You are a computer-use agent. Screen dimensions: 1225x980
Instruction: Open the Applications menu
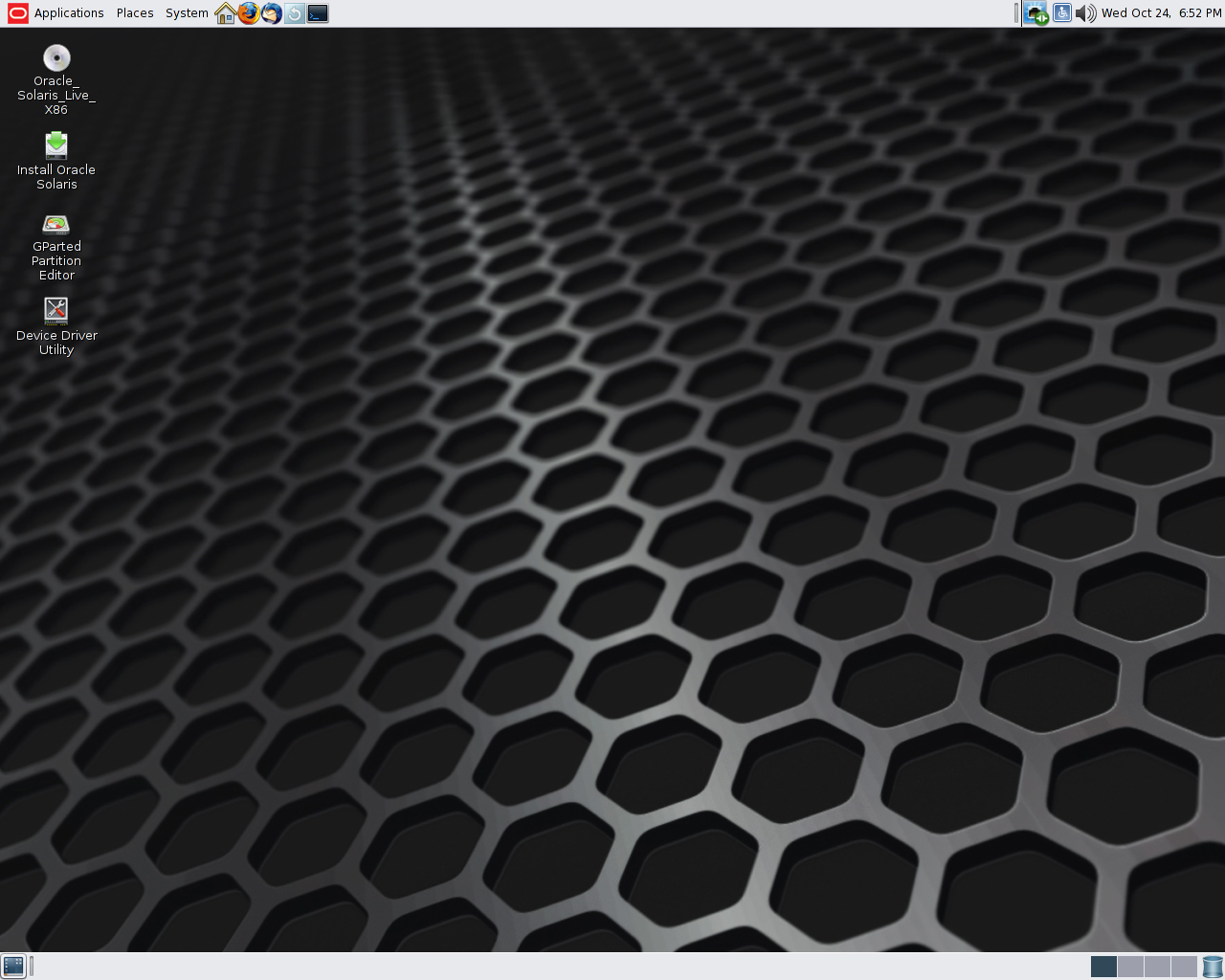click(x=69, y=13)
